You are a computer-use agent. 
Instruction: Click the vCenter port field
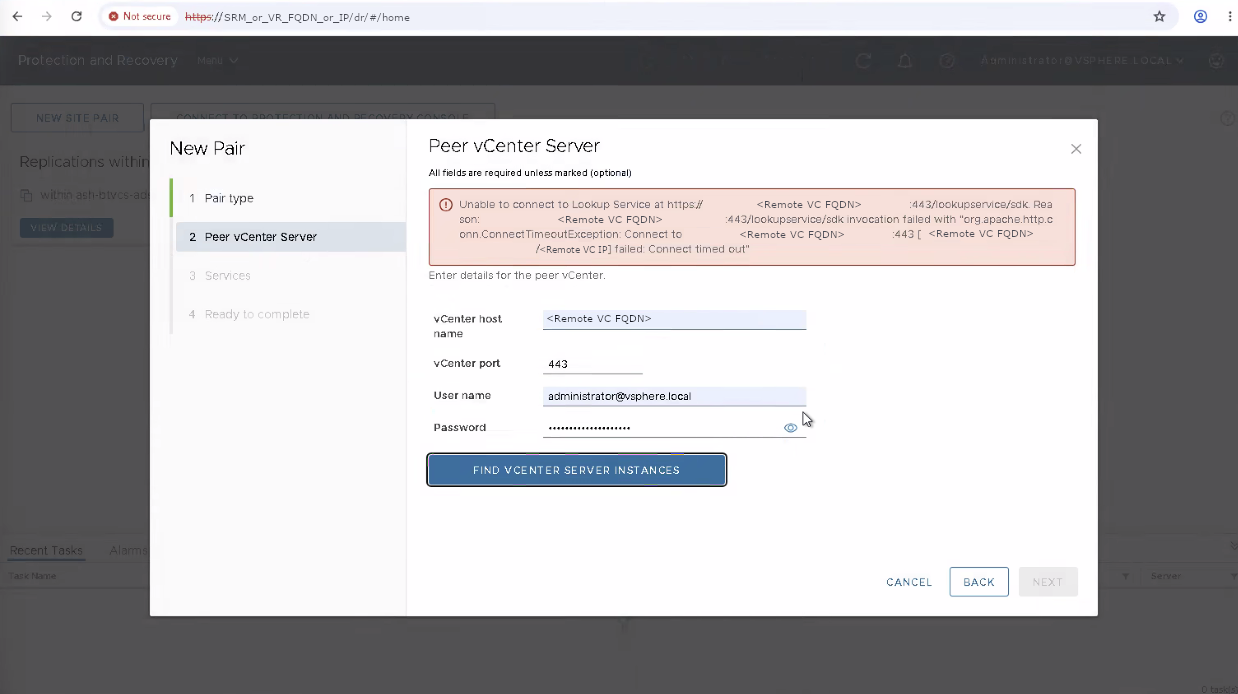[593, 364]
